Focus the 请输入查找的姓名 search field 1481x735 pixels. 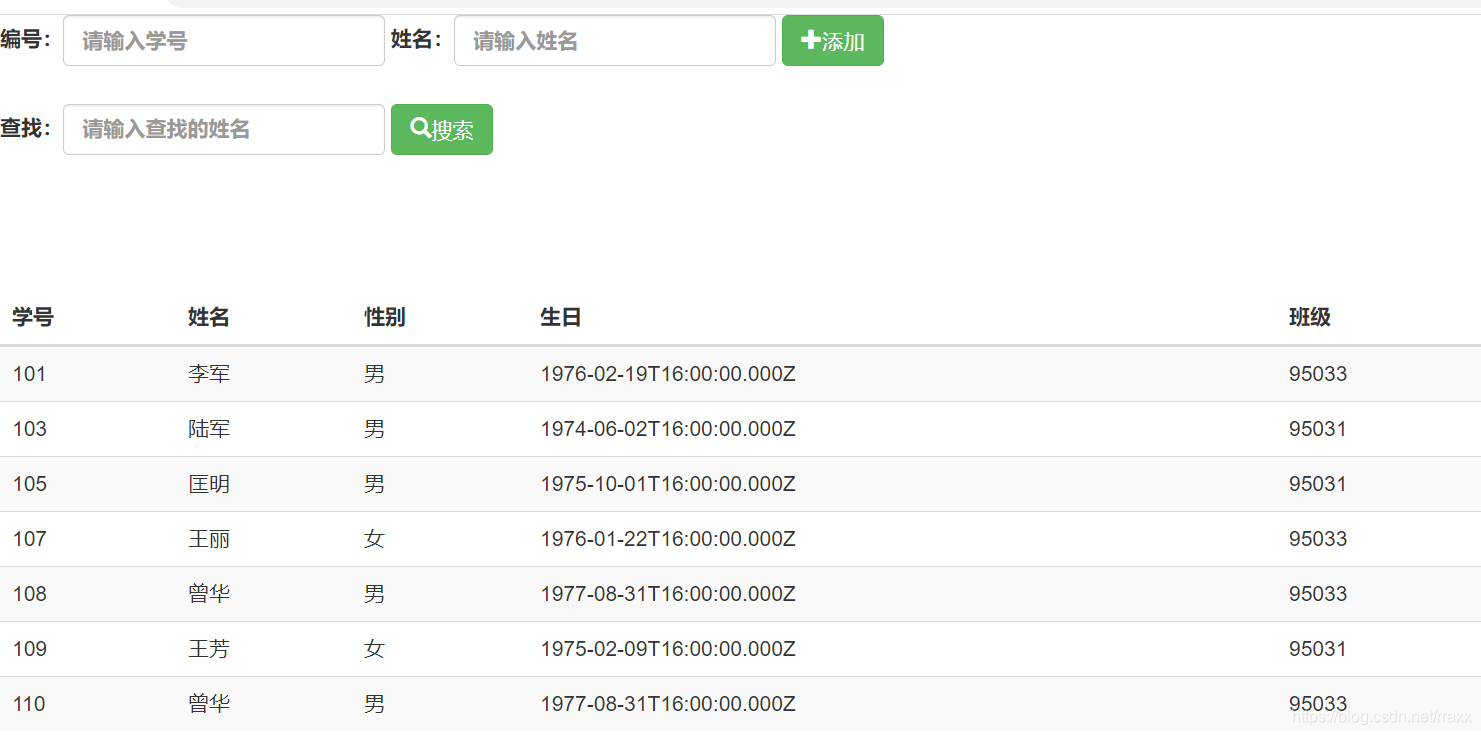(224, 130)
